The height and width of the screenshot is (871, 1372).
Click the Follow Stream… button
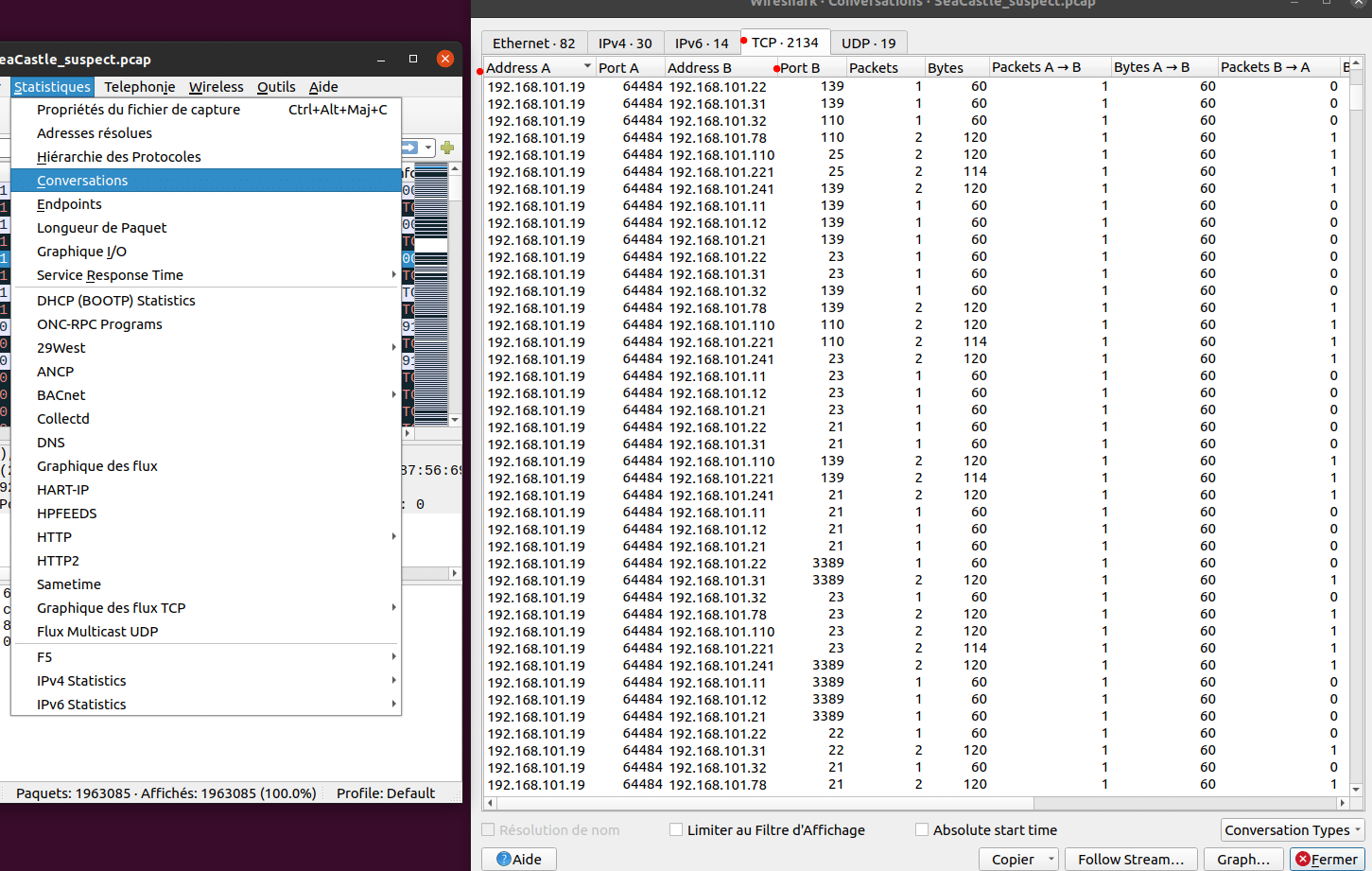1131,859
